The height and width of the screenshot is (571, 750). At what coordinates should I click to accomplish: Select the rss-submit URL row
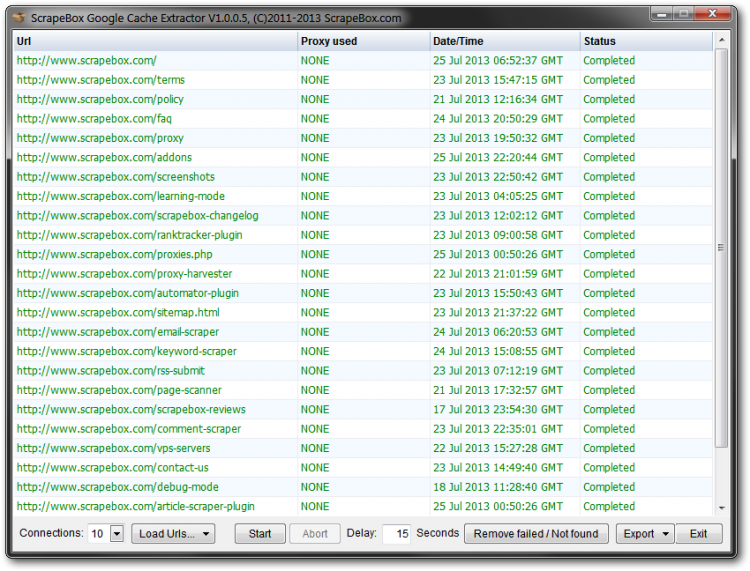pos(363,371)
